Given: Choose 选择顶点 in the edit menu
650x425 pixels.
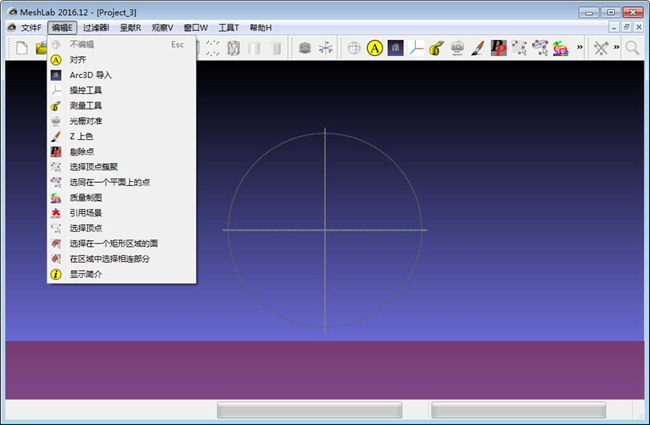Looking at the screenshot, I should click(x=121, y=228).
